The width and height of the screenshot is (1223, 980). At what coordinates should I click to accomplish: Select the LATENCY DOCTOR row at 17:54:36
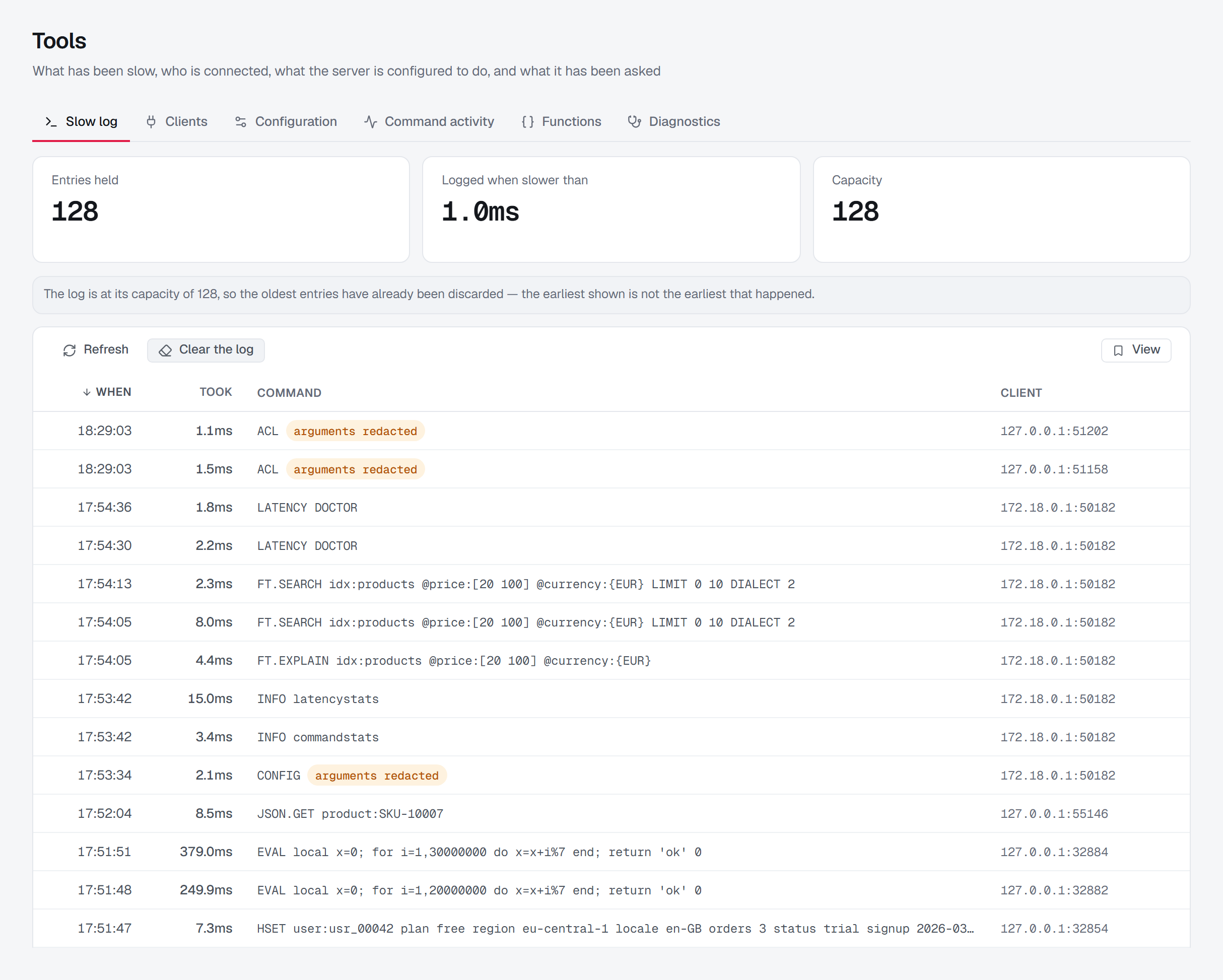[x=611, y=508]
